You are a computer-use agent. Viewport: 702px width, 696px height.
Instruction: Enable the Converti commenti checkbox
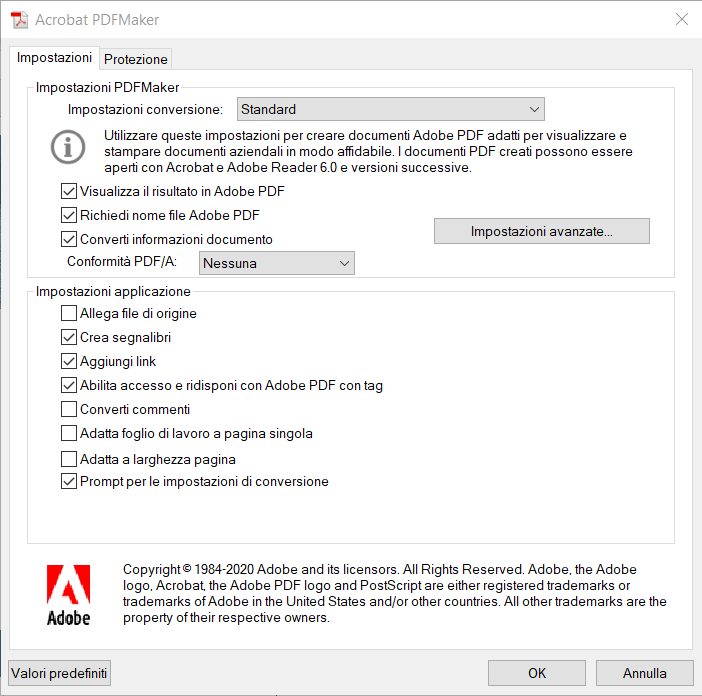(x=69, y=409)
